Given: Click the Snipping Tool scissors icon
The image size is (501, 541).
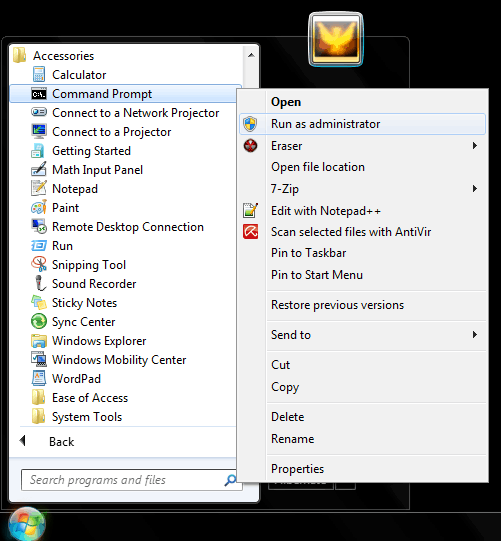Looking at the screenshot, I should (39, 264).
